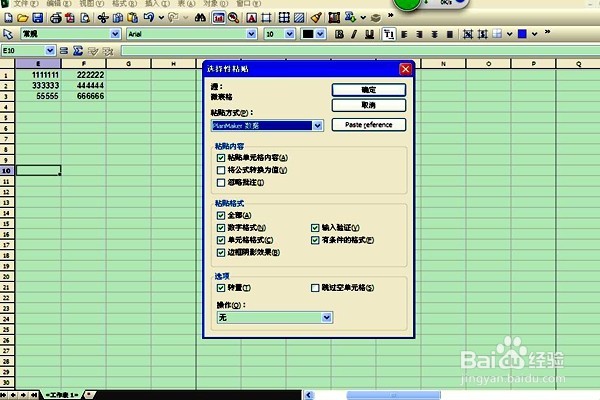Click the binoculars search icon
The width and height of the screenshot is (600, 400).
click(200, 18)
